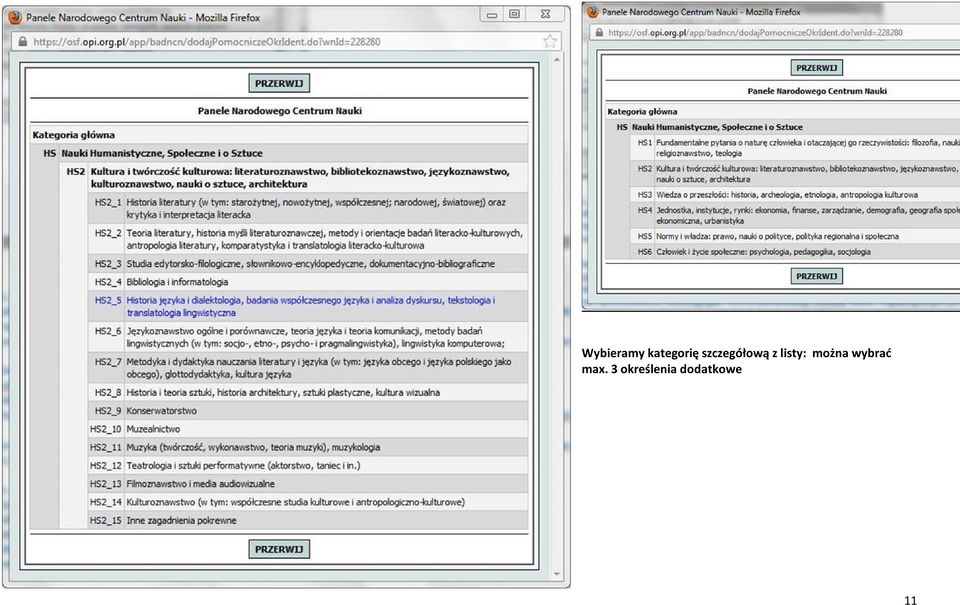Select HS2_10 Muzealnictwo category

click(308, 429)
